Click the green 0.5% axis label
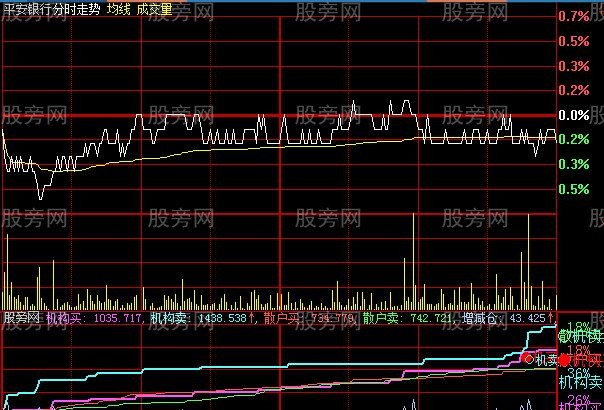The height and width of the screenshot is (410, 604). click(573, 189)
